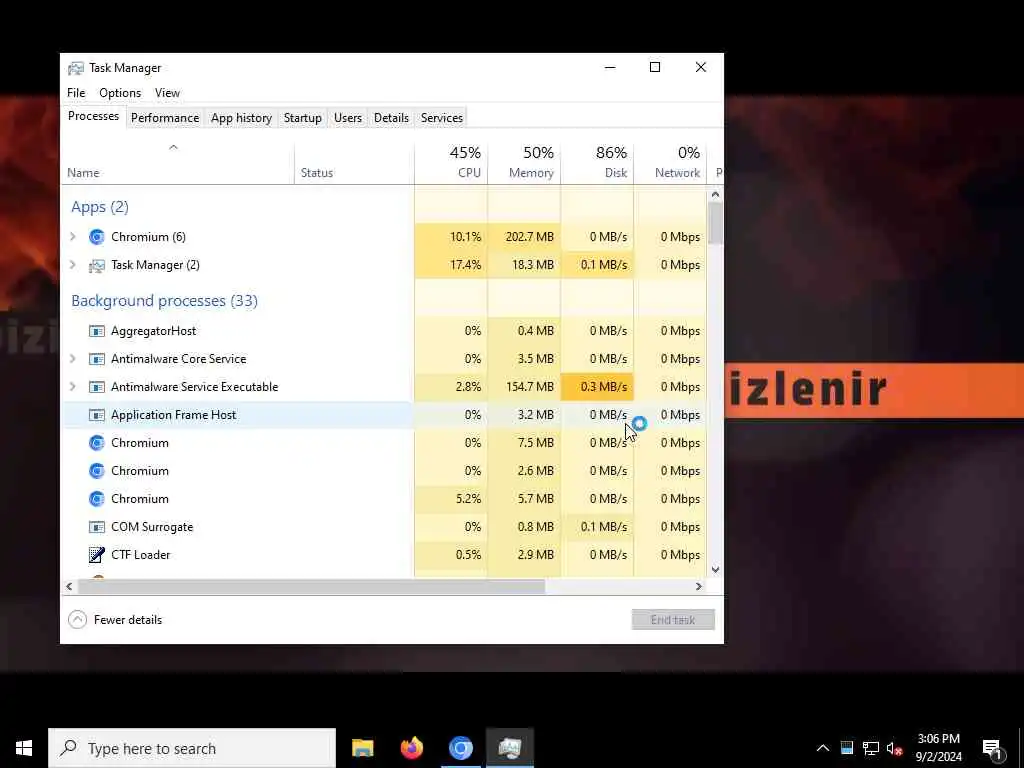1024x768 pixels.
Task: Sort by the Status column header
Action: tap(354, 162)
